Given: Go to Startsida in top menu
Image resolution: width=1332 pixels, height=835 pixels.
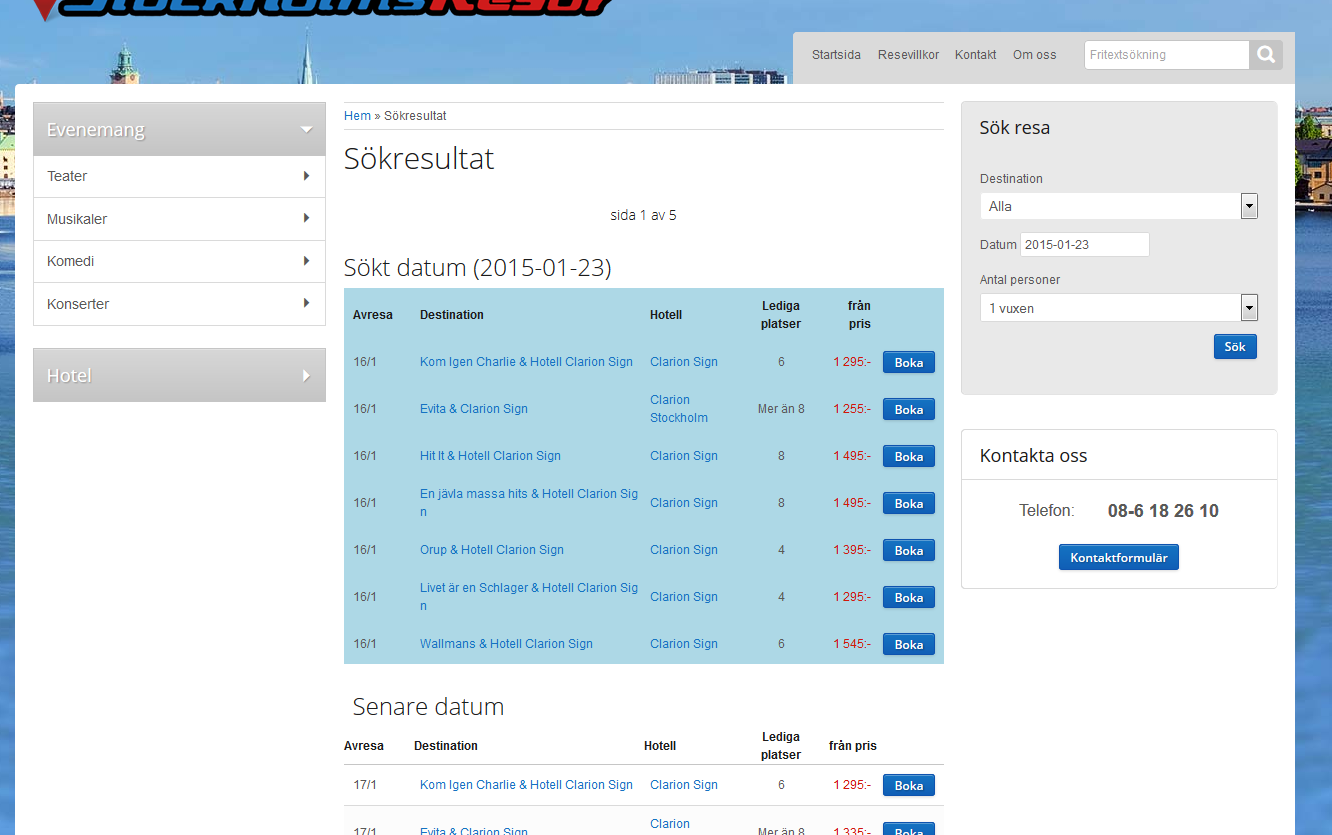Looking at the screenshot, I should pyautogui.click(x=836, y=55).
